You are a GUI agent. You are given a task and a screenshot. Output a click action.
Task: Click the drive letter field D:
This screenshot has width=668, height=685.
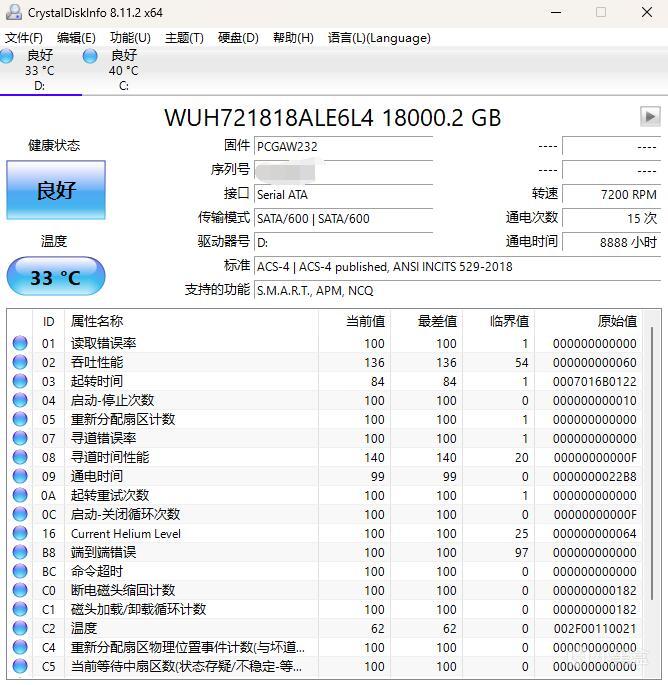tap(343, 242)
